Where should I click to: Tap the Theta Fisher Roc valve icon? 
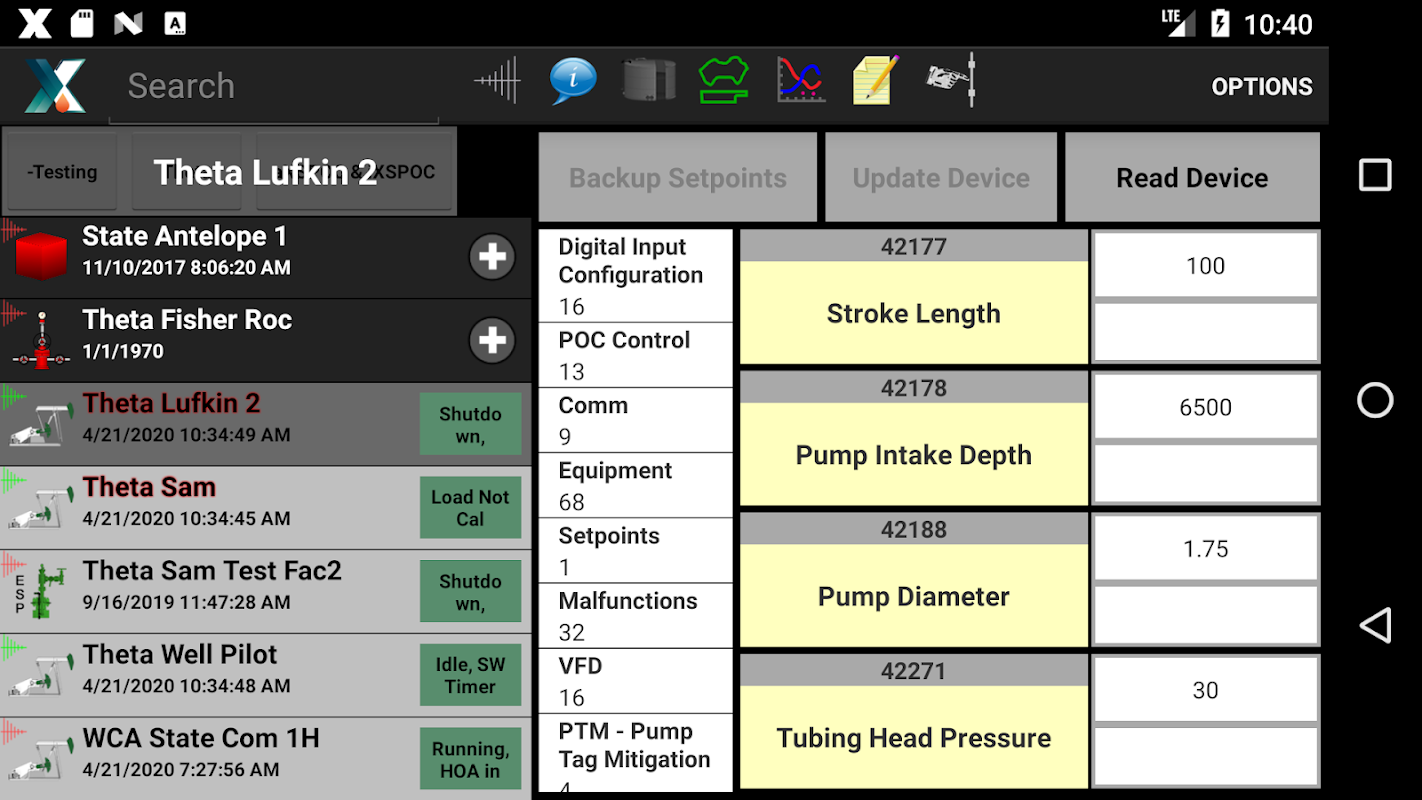(41, 340)
